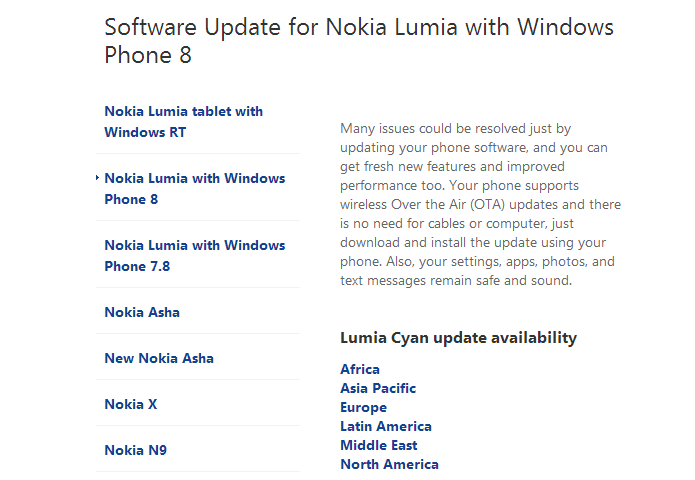Click the current-page arrow marker in sidebar
695x480 pixels.
click(x=97, y=178)
